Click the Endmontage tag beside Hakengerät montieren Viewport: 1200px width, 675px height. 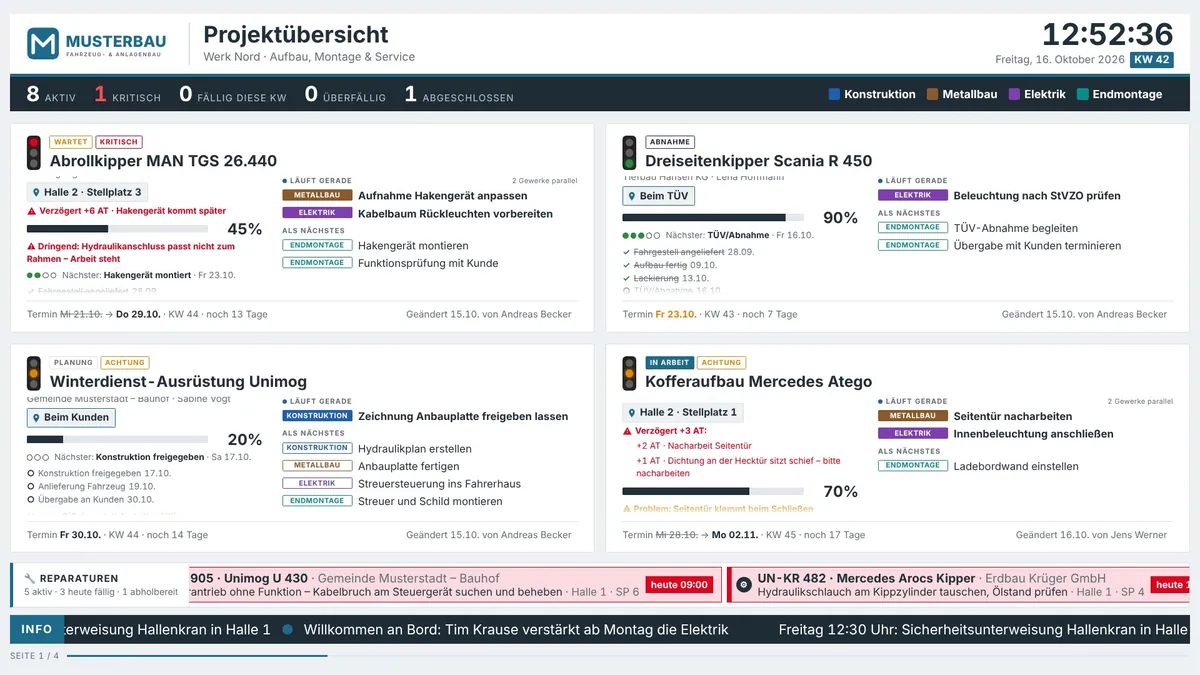click(x=317, y=245)
